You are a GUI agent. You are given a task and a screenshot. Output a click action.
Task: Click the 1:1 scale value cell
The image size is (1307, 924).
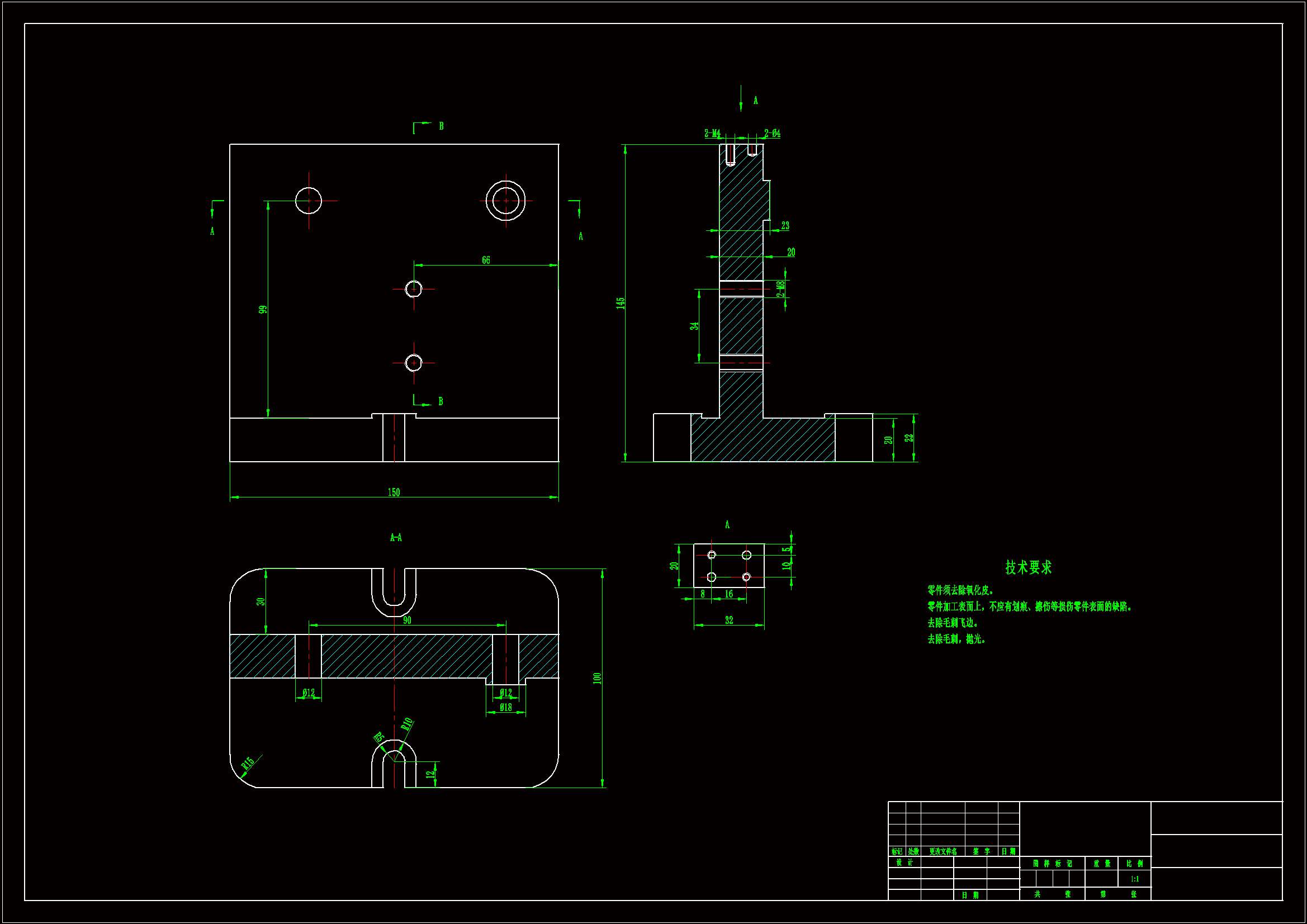click(1134, 879)
